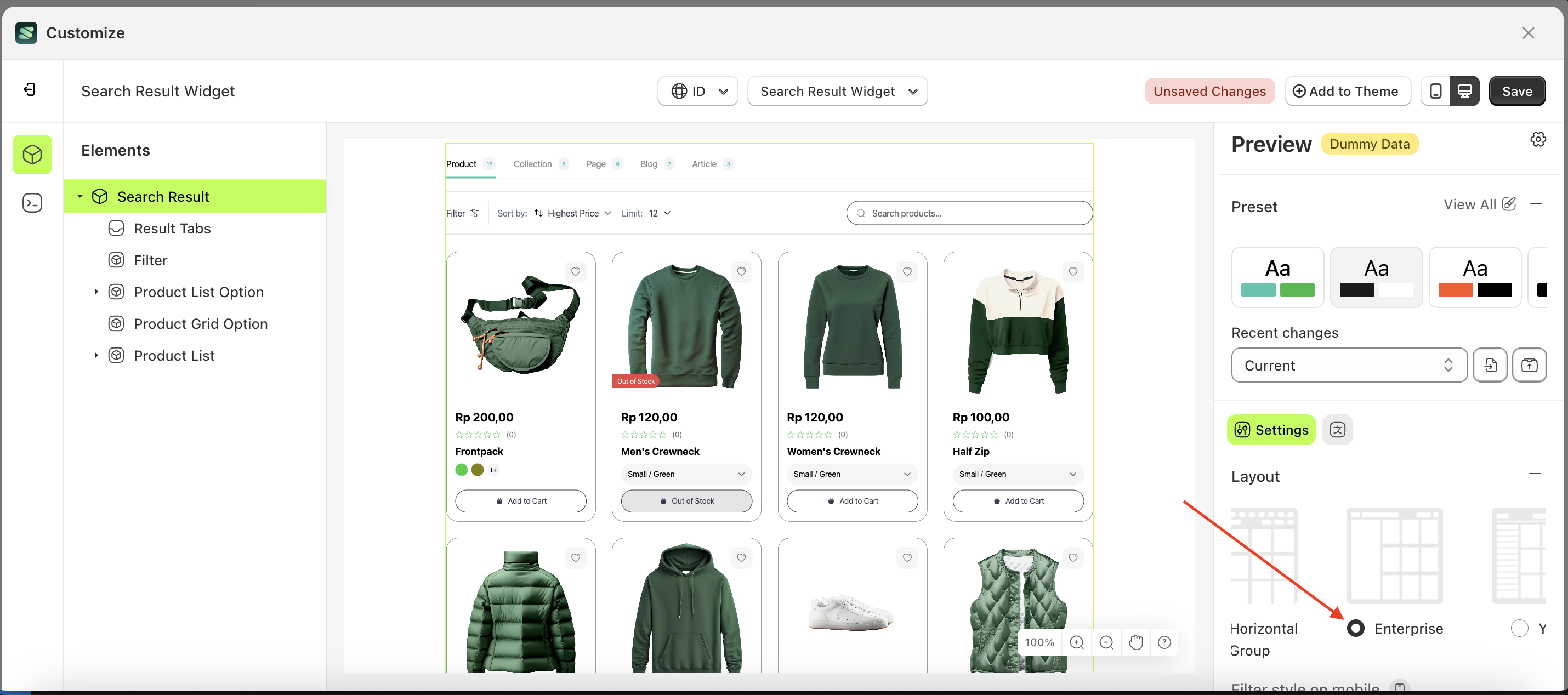
Task: Open the ID language dropdown
Action: pos(697,92)
